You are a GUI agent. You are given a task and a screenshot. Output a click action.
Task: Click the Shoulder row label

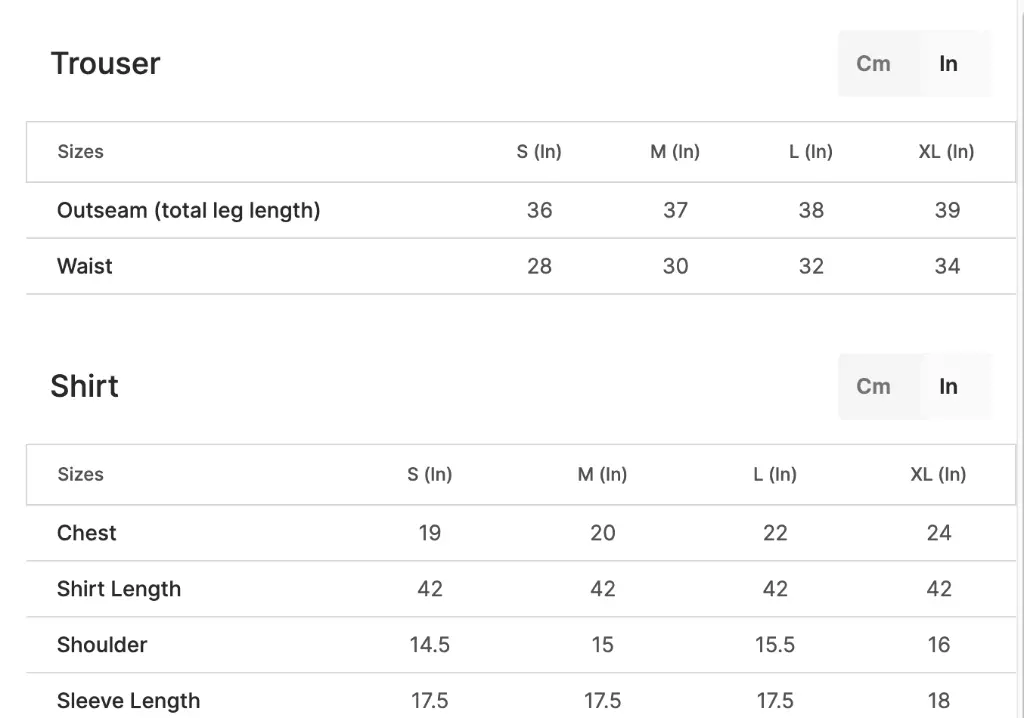(102, 645)
